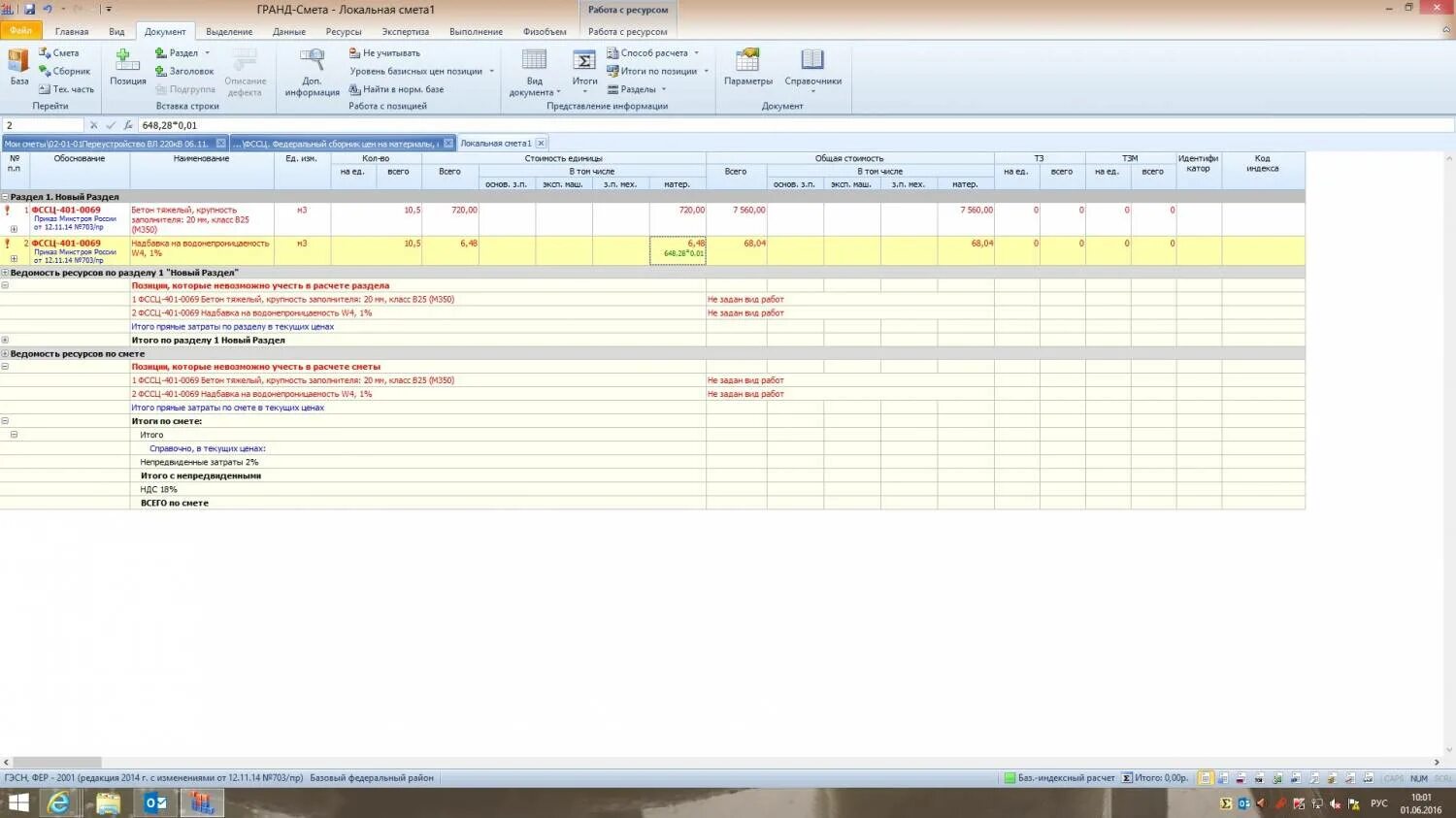Select first view mode icon in status bar
Image resolution: width=1456 pixels, height=818 pixels.
coord(1205,778)
